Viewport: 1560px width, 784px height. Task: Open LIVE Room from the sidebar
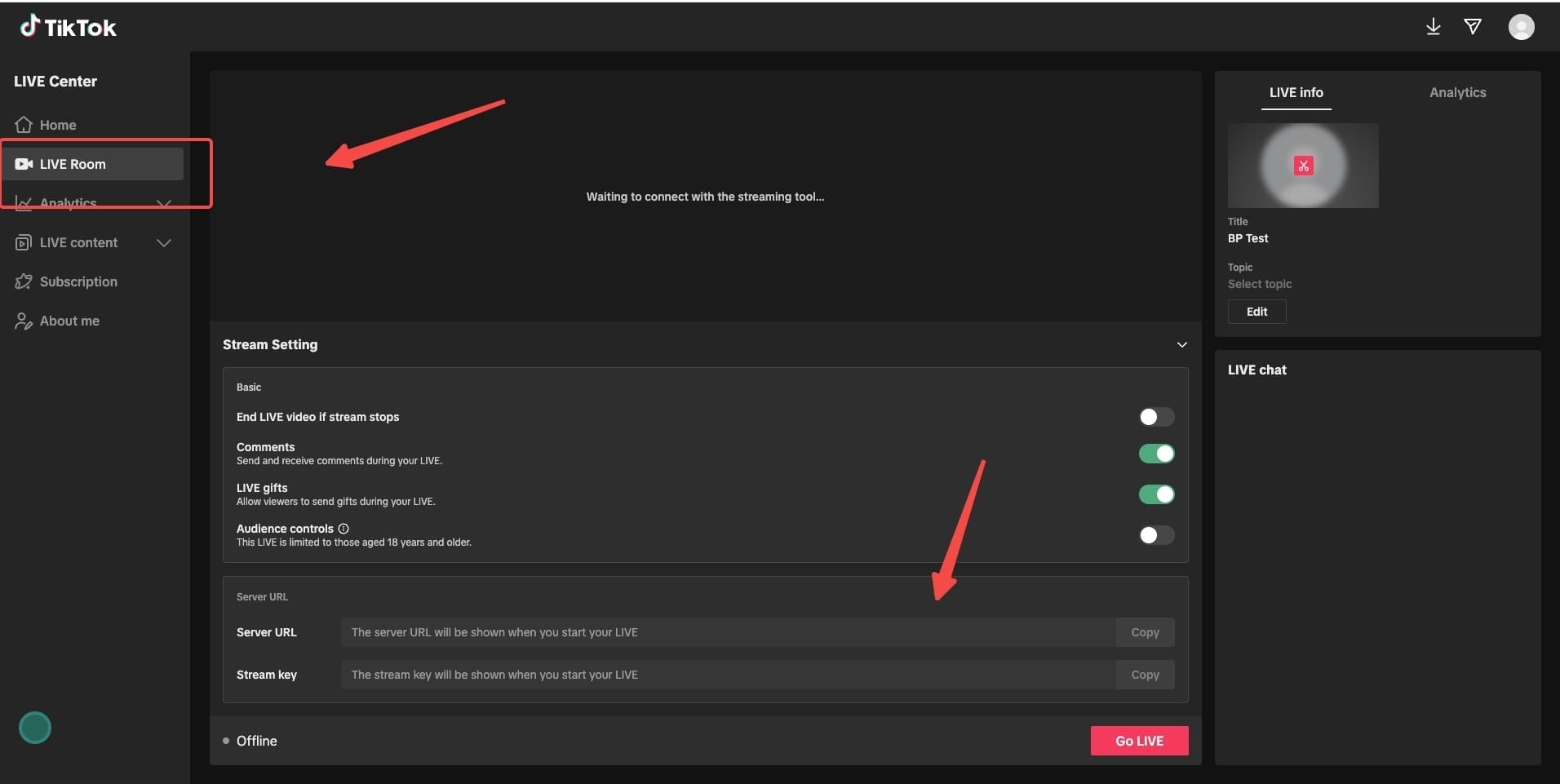click(x=72, y=163)
